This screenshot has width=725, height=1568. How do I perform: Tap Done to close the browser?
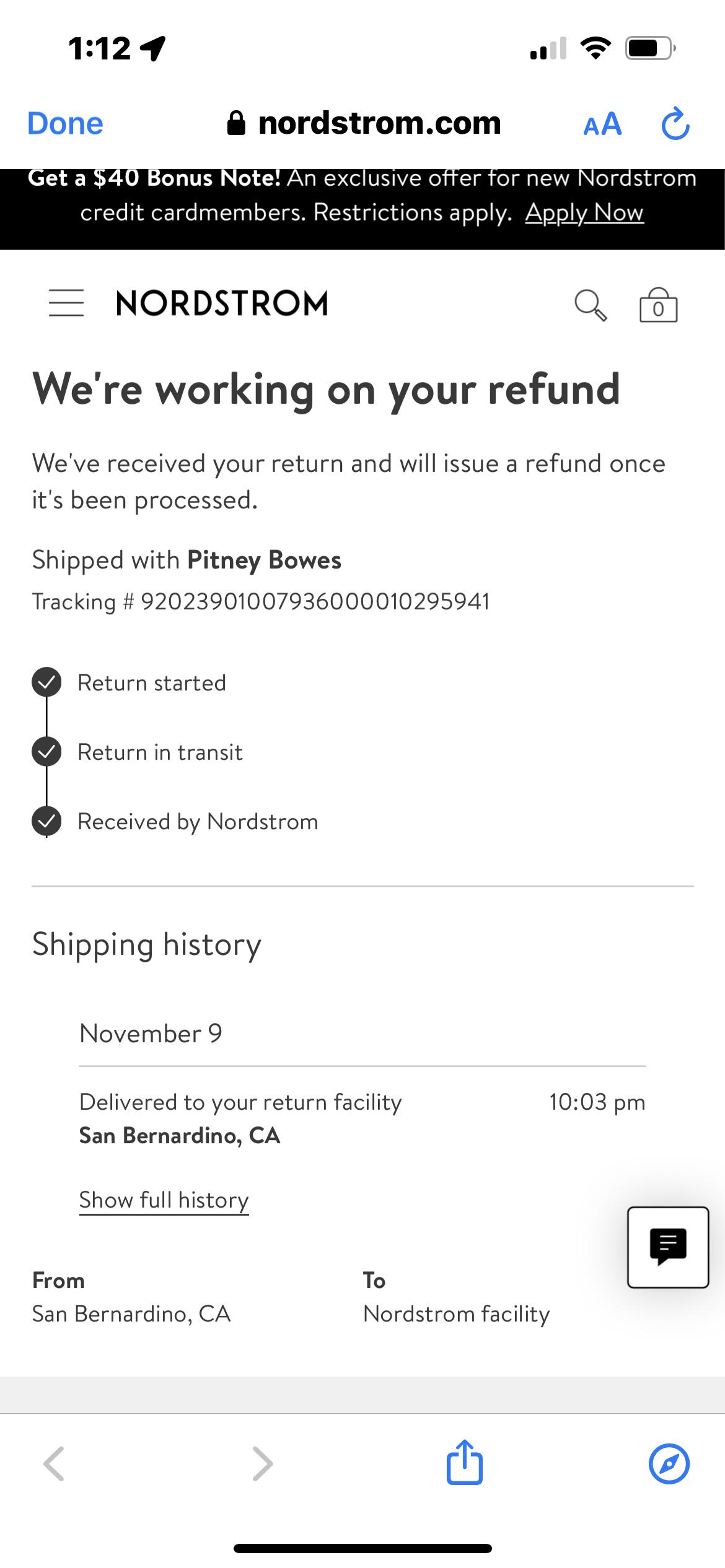tap(65, 124)
